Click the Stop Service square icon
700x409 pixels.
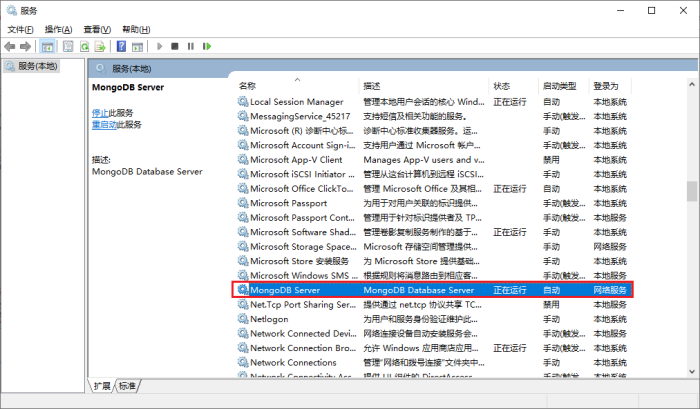(x=175, y=46)
